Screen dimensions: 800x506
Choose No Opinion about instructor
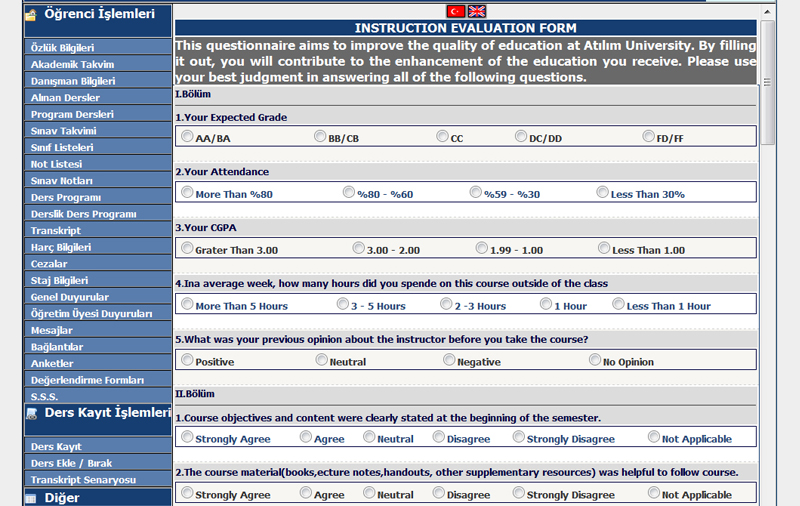595,360
